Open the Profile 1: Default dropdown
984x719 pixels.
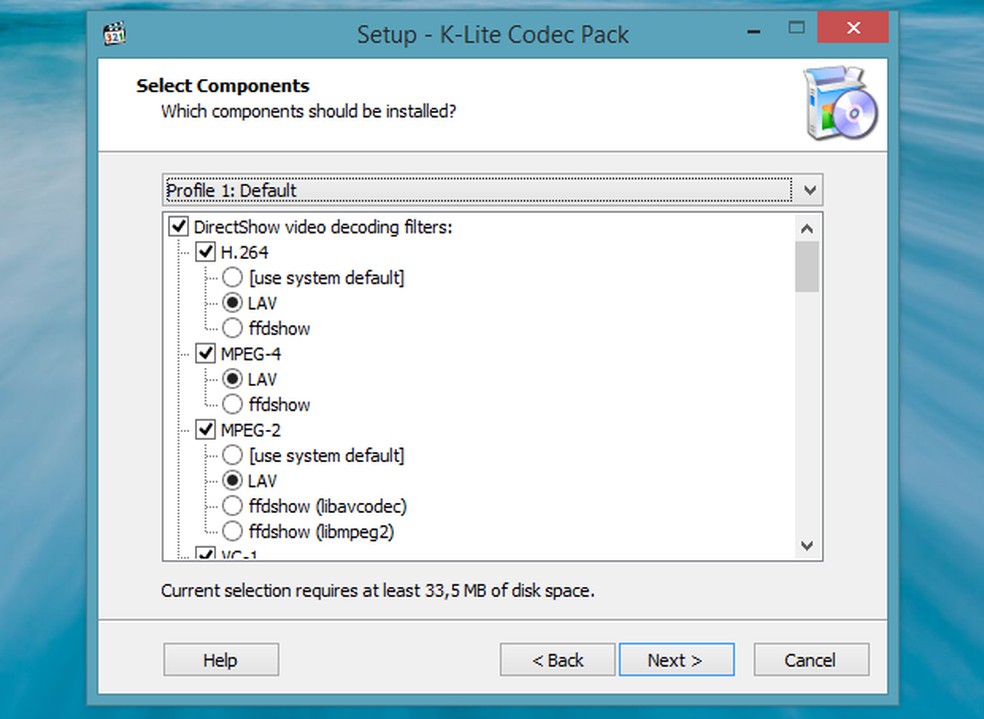point(809,190)
